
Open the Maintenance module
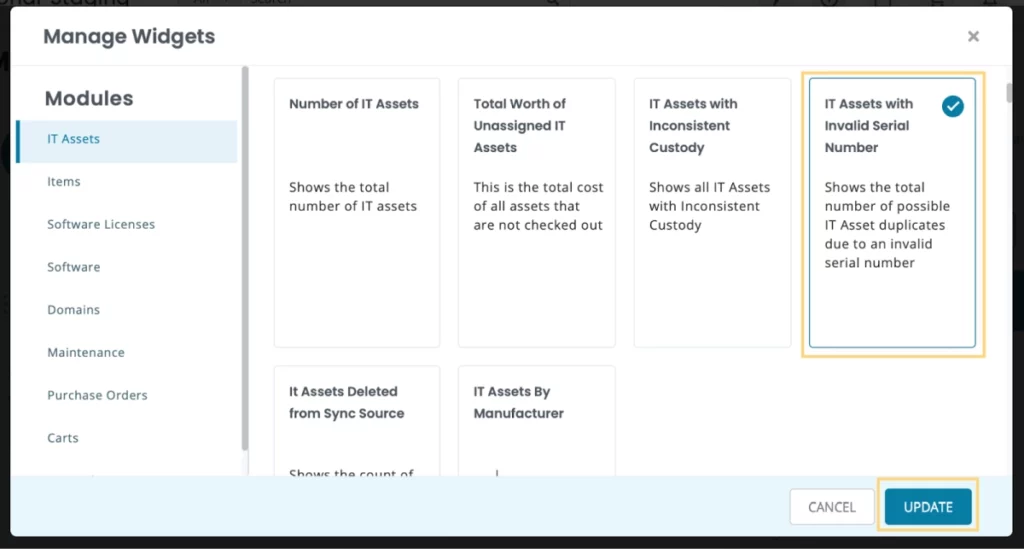pyautogui.click(x=86, y=353)
